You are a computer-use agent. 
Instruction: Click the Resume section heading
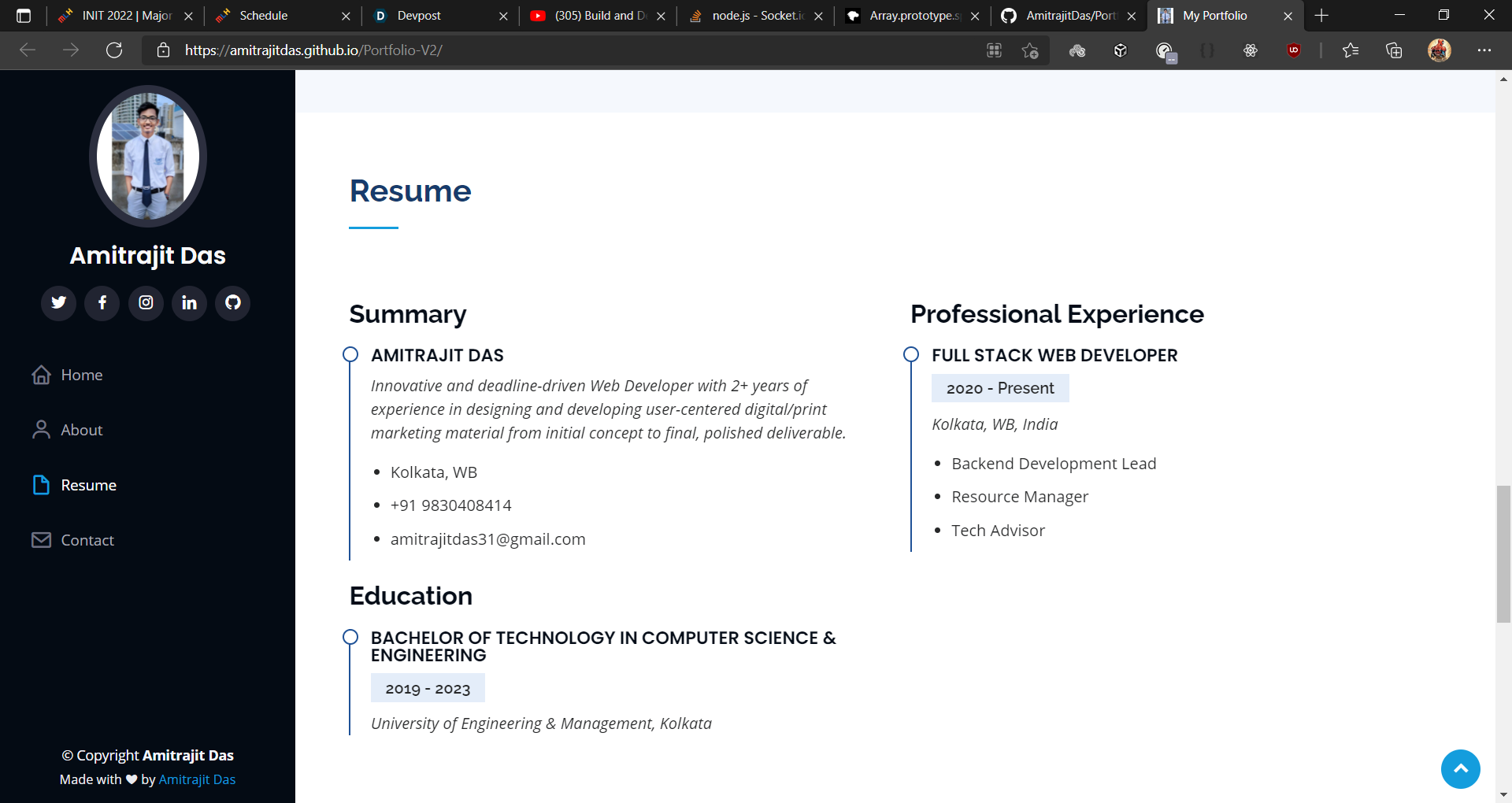[x=410, y=191]
